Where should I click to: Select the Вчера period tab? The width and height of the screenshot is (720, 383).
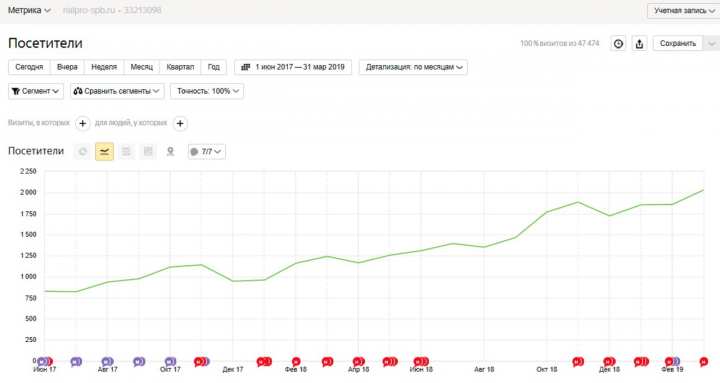pos(67,67)
